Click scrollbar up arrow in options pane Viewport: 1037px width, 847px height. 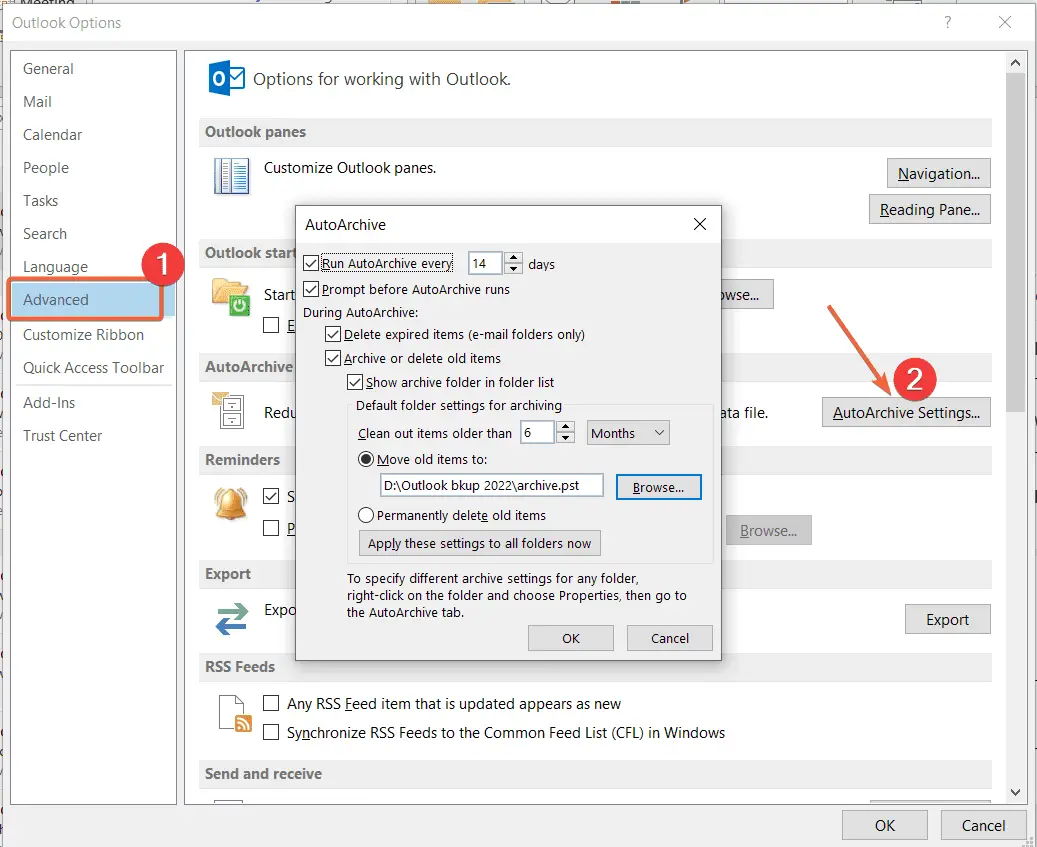pos(1016,63)
